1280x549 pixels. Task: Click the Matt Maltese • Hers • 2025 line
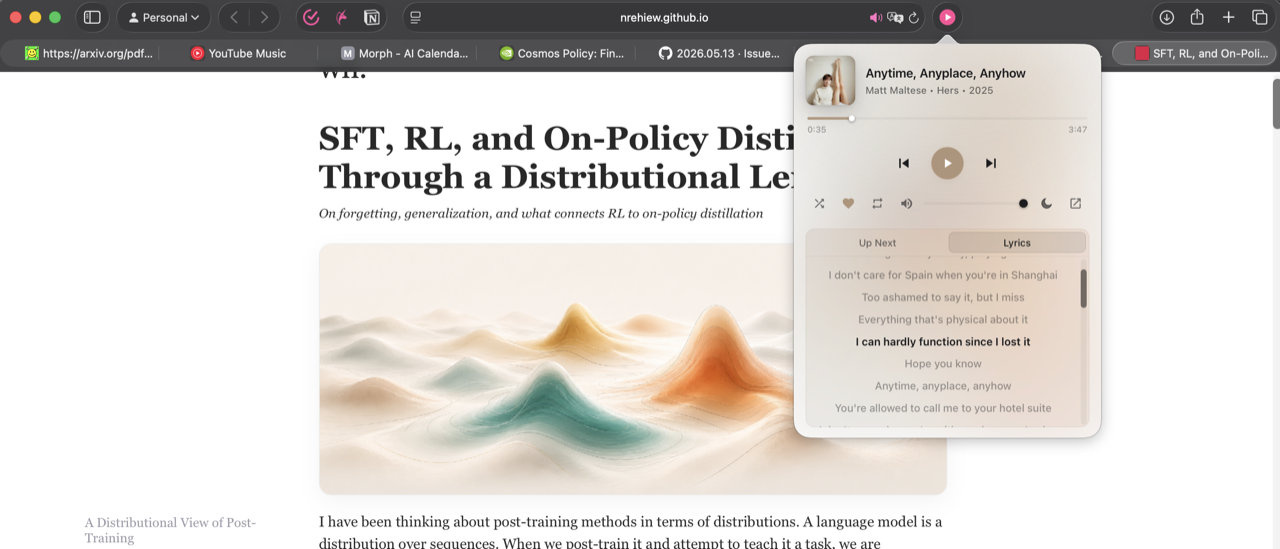coord(929,91)
